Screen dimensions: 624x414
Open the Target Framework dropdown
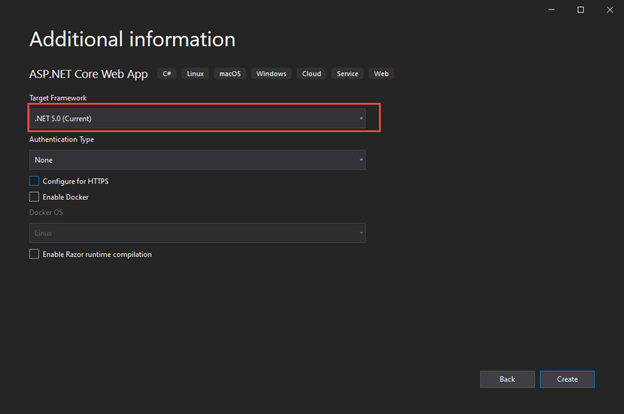197,119
